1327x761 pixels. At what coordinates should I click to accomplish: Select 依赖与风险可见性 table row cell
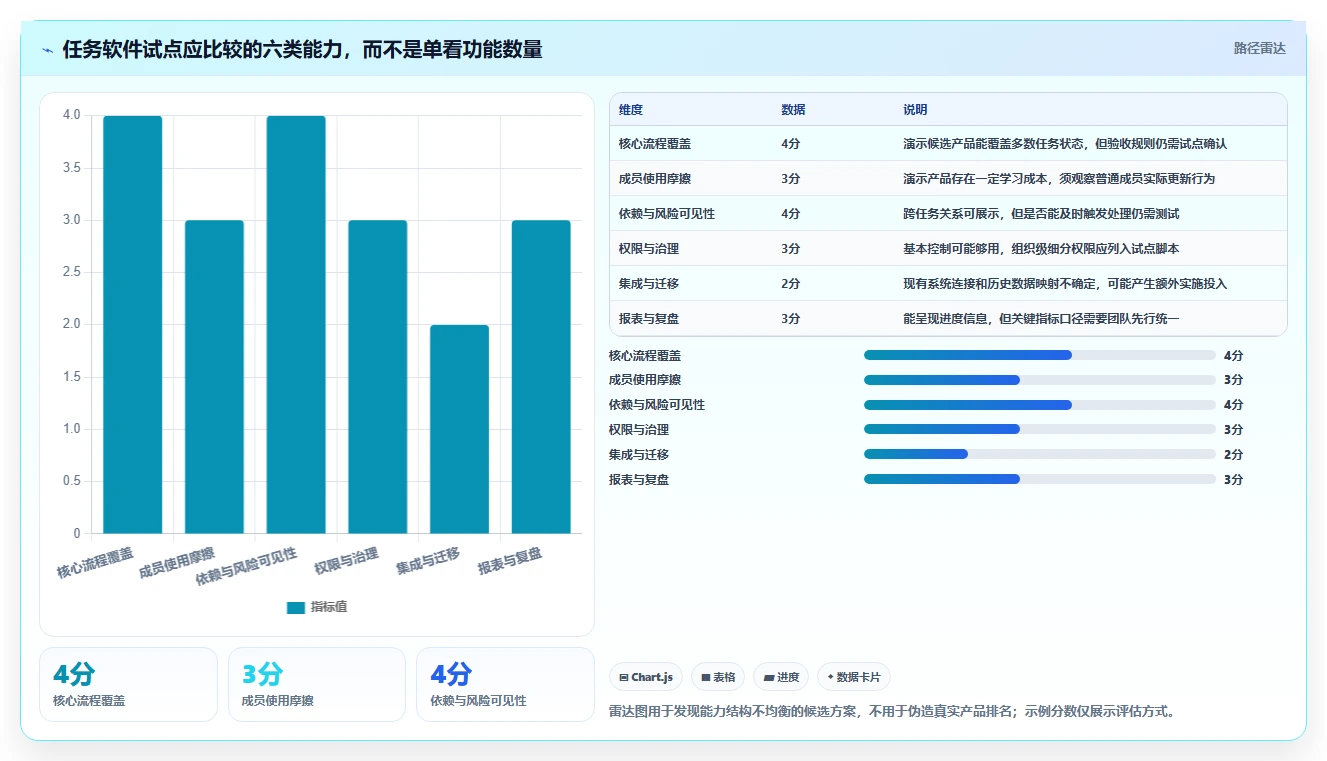tap(667, 214)
